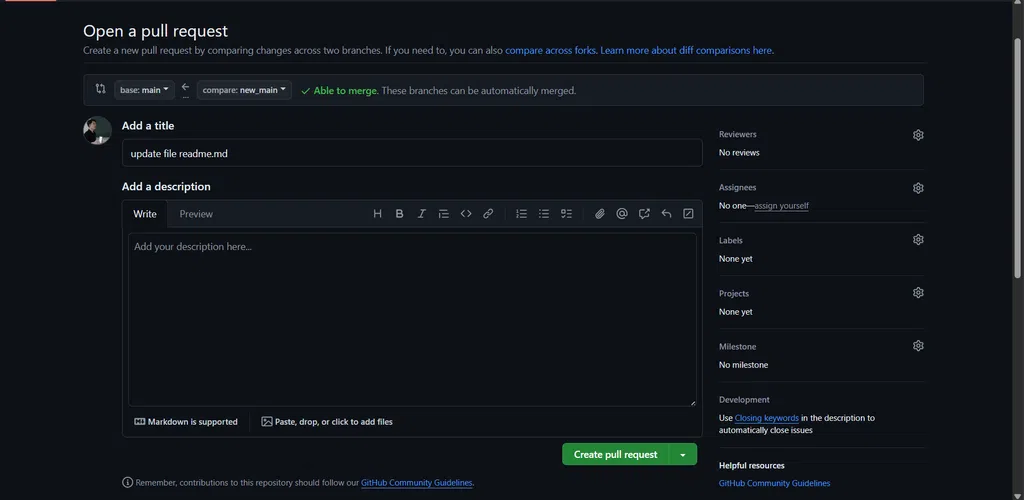Open GitHub Community Guidelines link in footer note
1024x500 pixels.
point(417,483)
